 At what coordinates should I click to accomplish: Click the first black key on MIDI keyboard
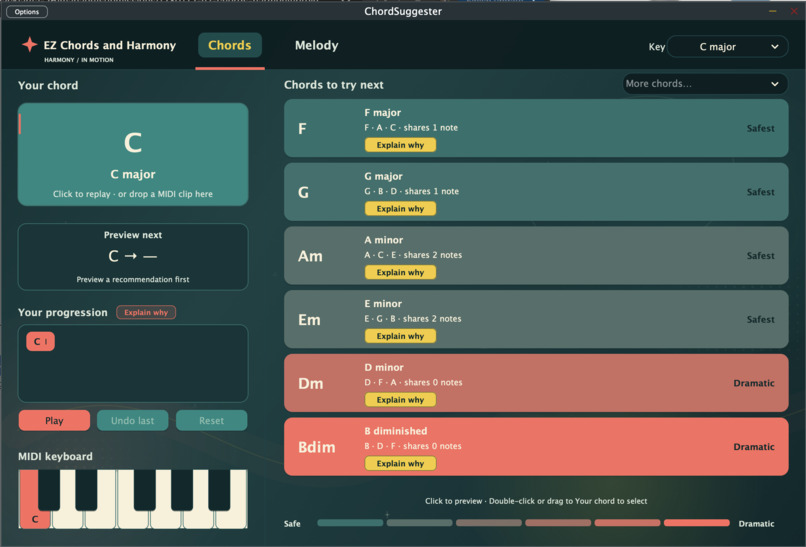(x=49, y=489)
